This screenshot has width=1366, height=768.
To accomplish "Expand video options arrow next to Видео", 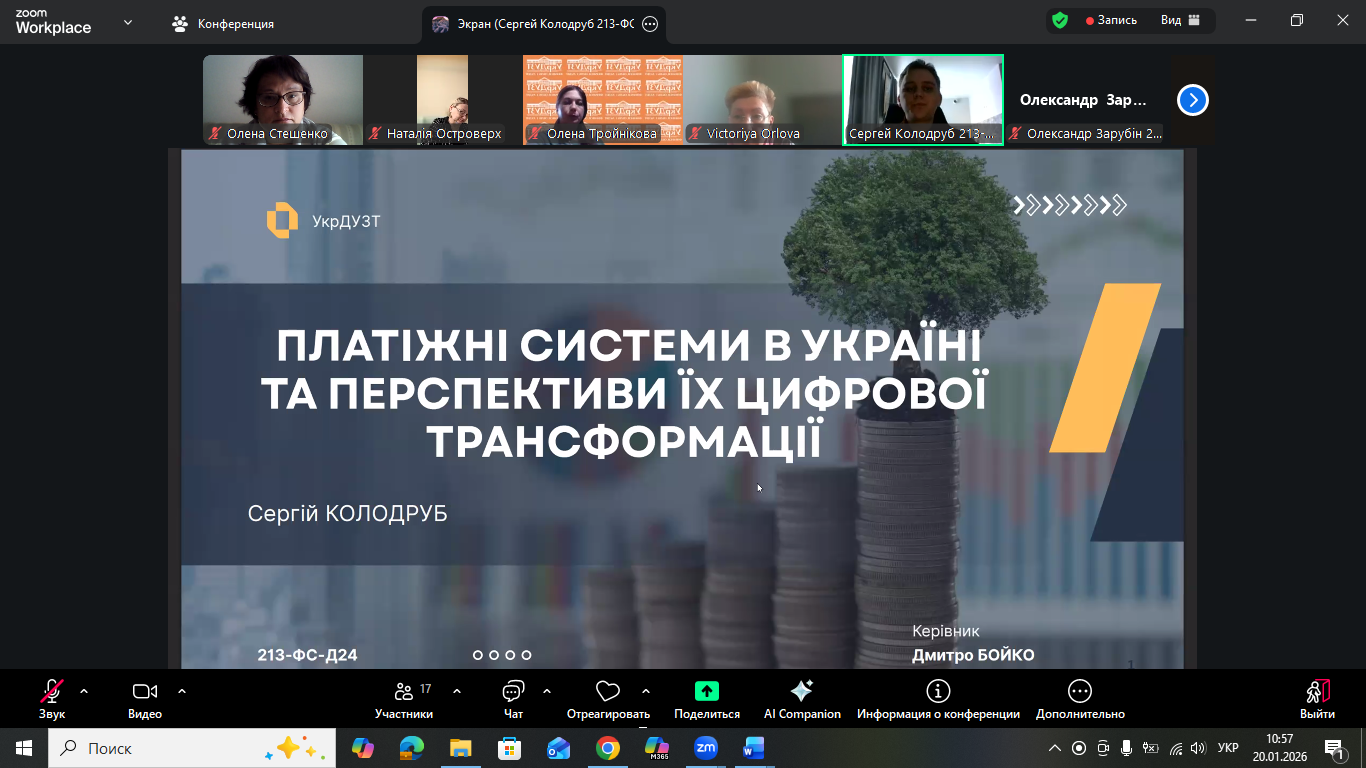I will (182, 691).
